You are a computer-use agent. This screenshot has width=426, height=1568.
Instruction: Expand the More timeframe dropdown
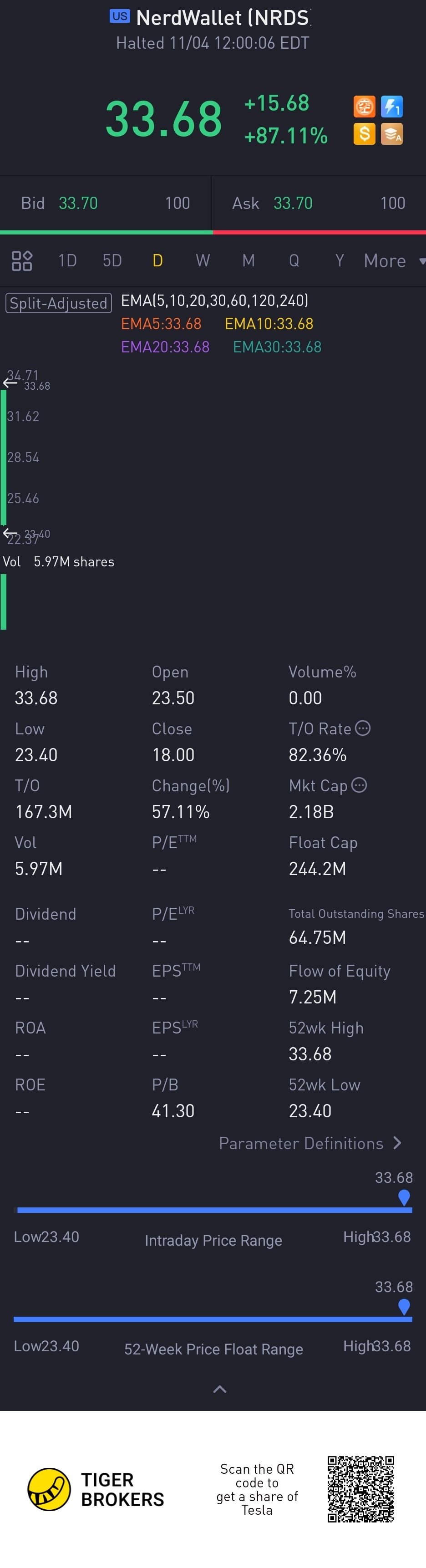(x=394, y=261)
